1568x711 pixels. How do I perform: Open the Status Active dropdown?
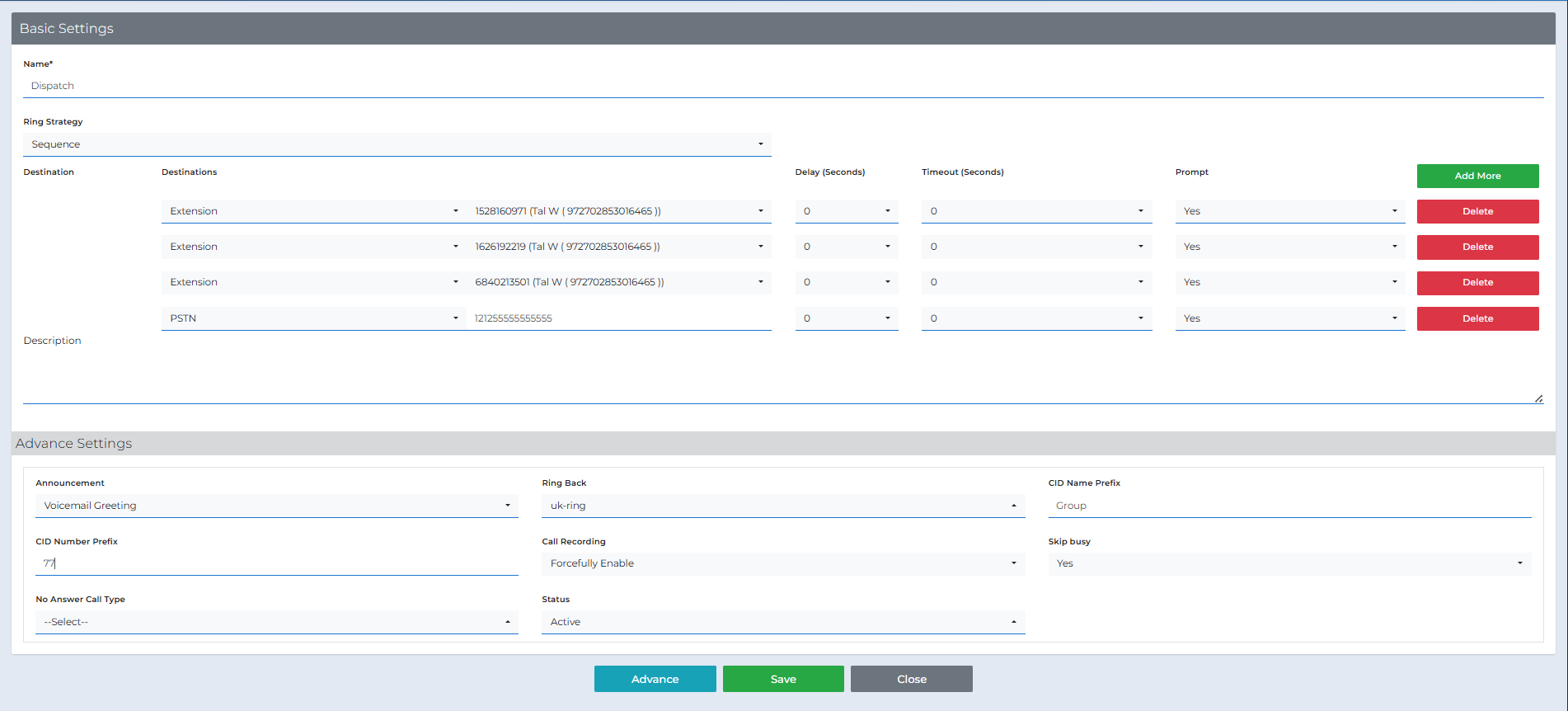pos(782,622)
